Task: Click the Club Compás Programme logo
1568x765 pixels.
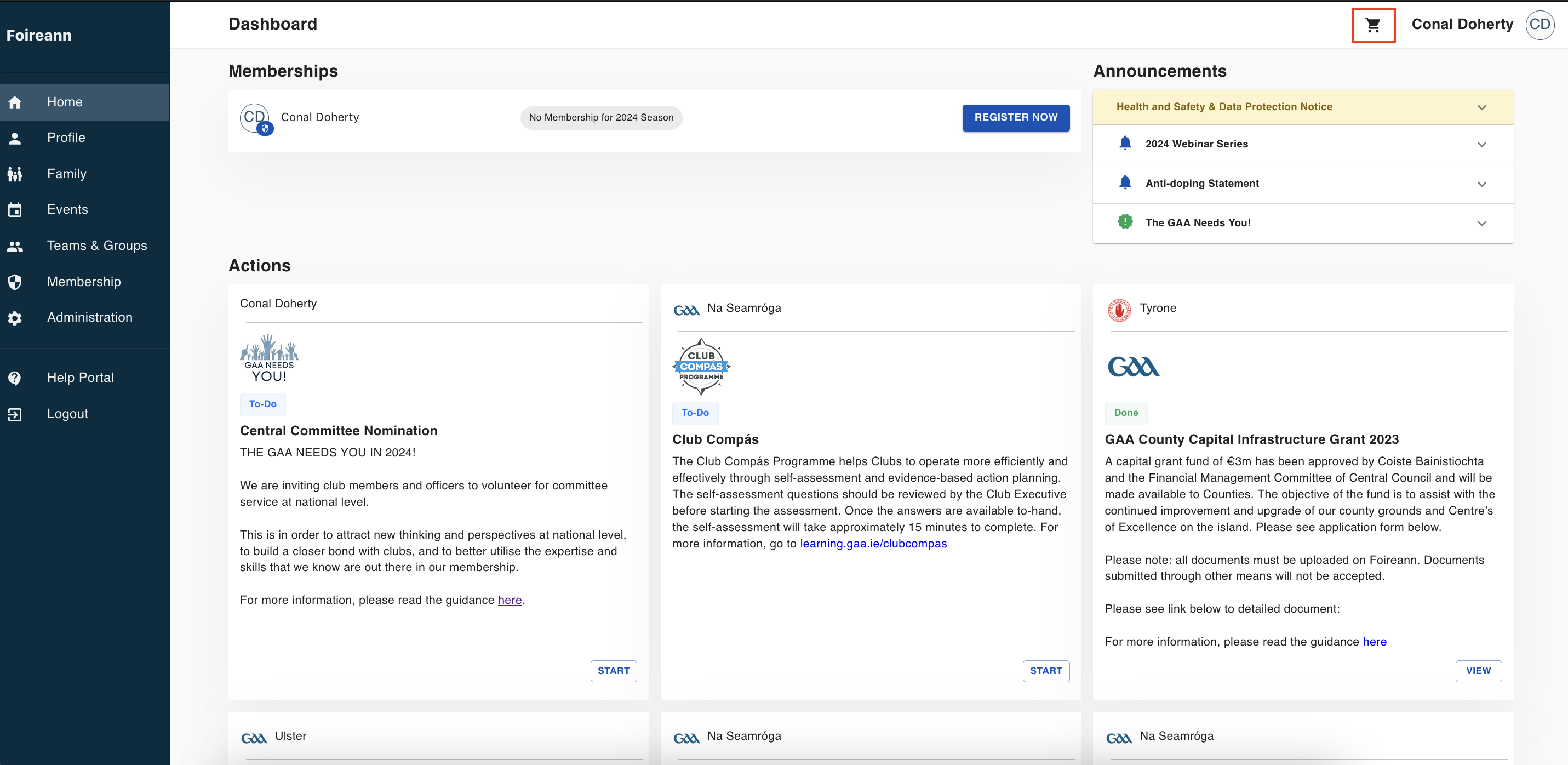Action: 701,366
